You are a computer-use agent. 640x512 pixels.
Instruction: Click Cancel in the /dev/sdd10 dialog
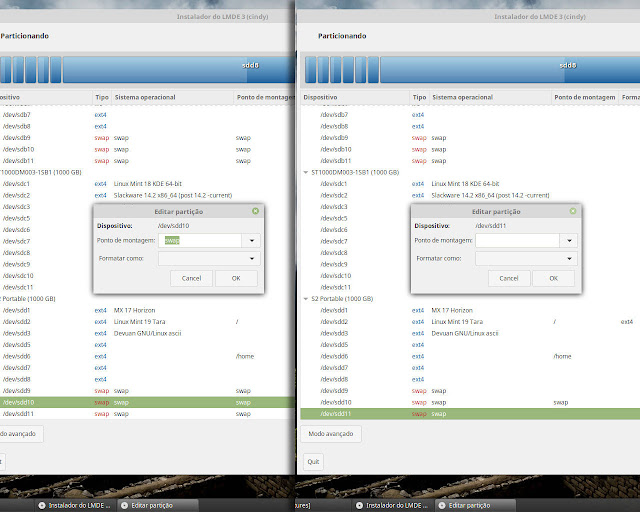[191, 278]
